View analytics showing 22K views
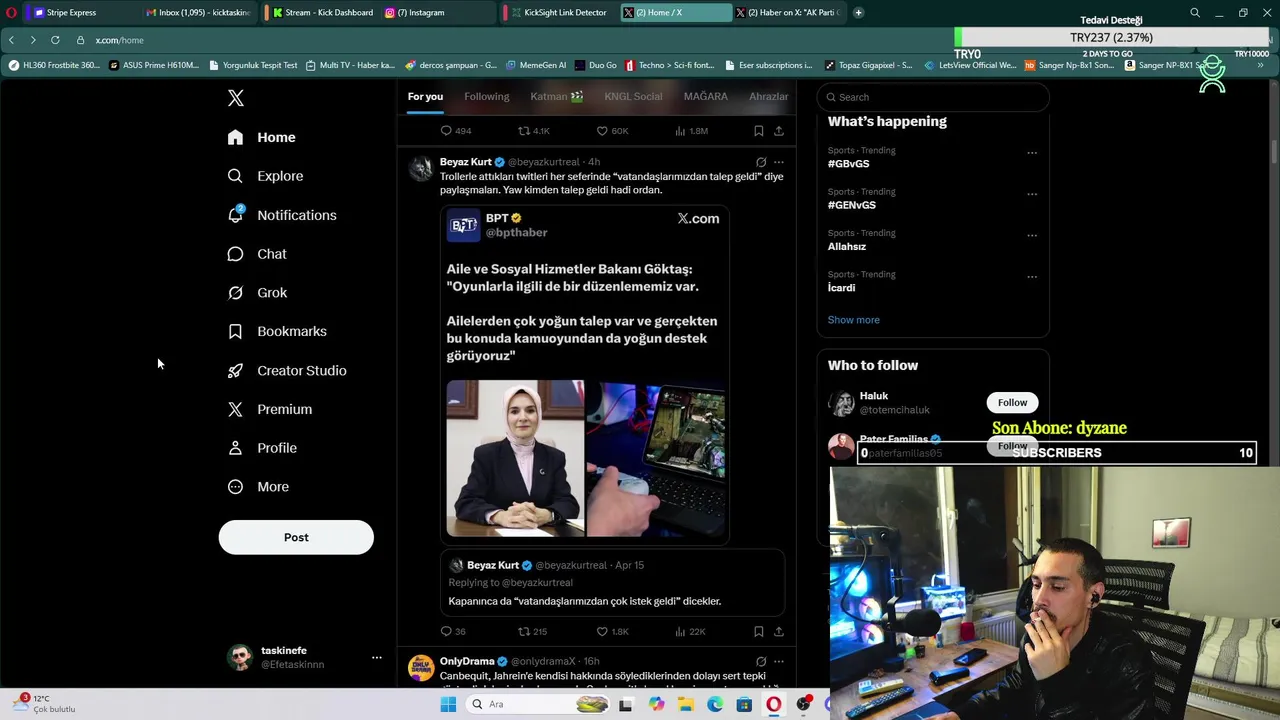This screenshot has height=720, width=1280. coord(690,632)
